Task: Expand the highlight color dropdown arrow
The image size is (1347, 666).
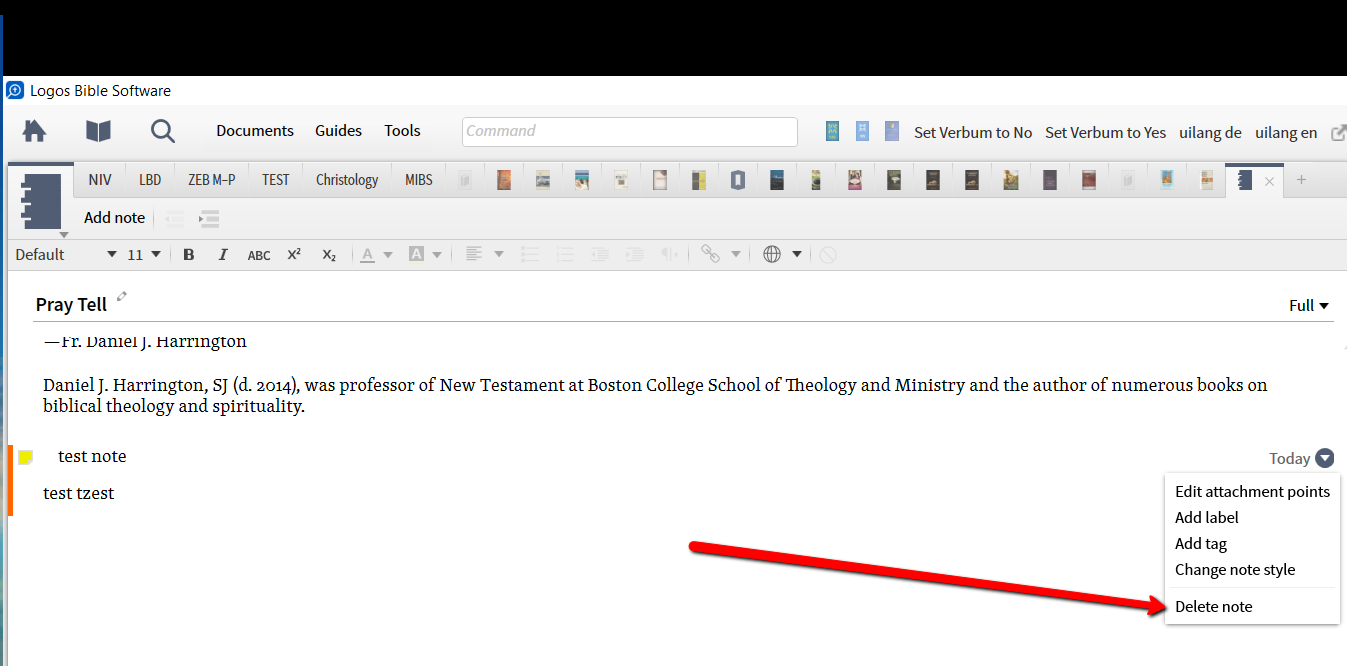Action: (437, 255)
